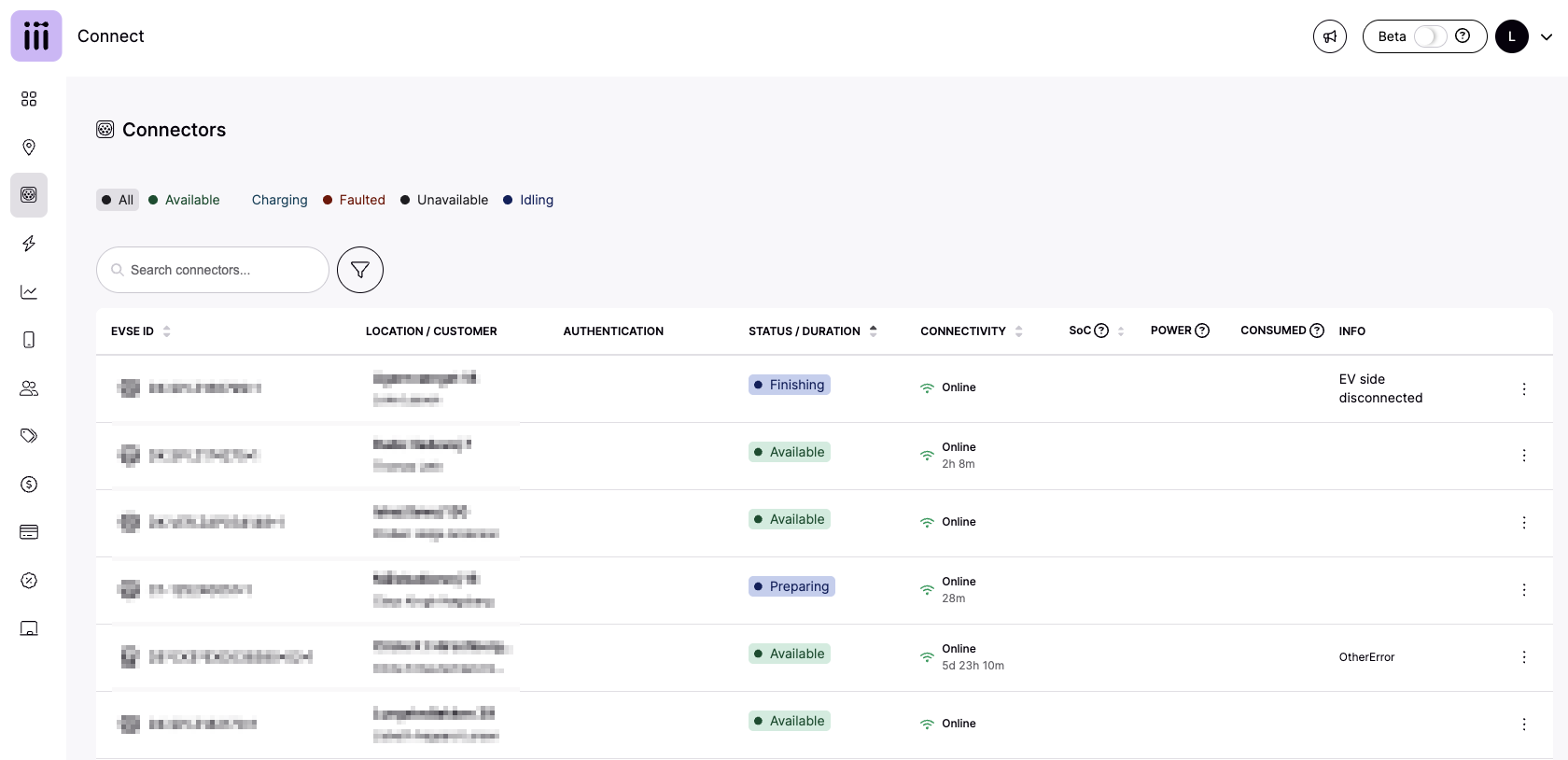Open the analytics chart icon in sidebar
This screenshot has width=1568, height=760.
[29, 292]
